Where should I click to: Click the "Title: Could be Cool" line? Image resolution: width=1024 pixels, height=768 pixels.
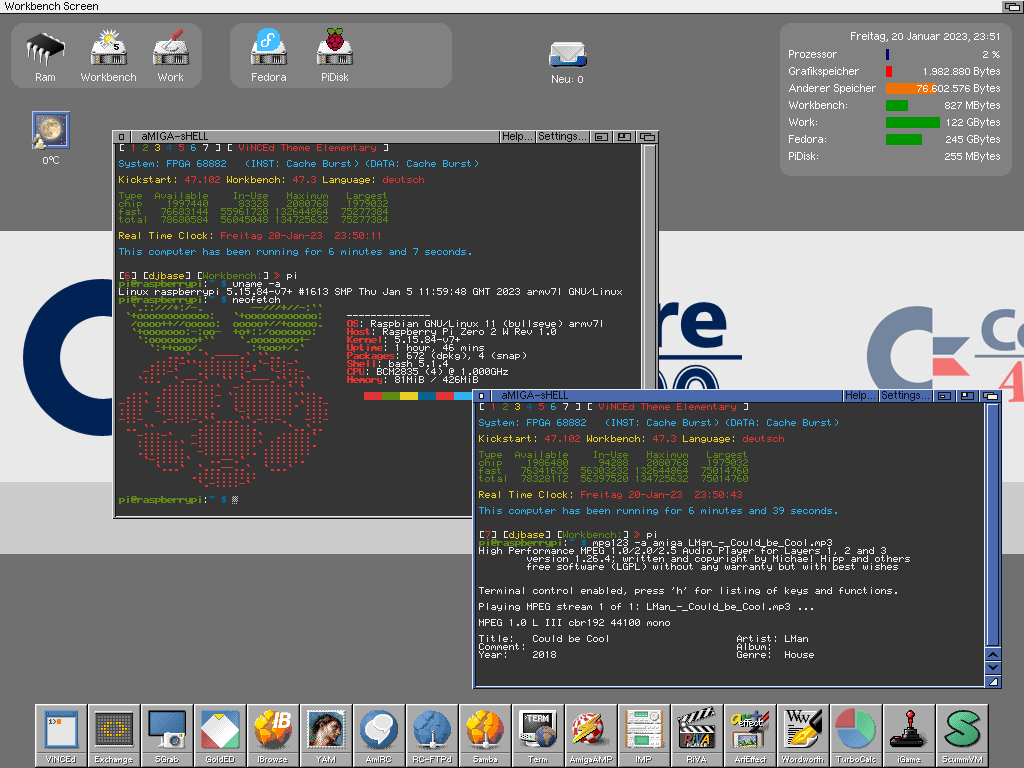pos(543,639)
